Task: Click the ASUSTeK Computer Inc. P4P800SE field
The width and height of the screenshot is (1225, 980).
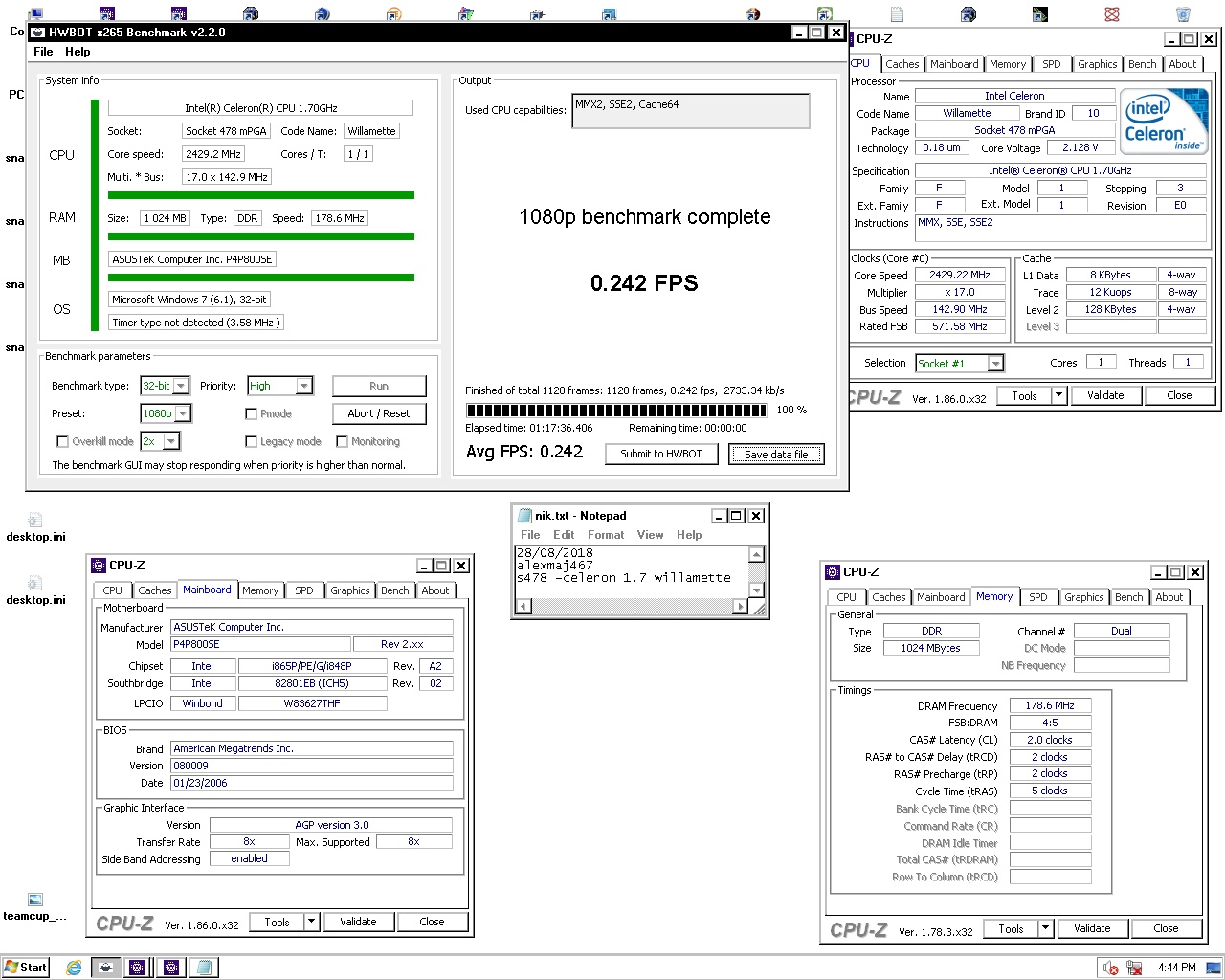Action: 192,259
